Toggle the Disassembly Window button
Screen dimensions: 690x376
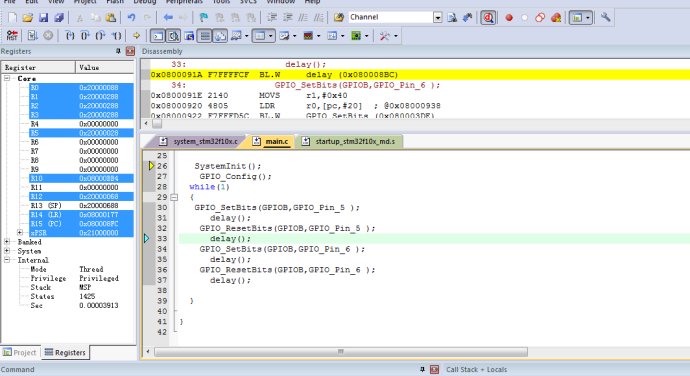tap(174, 36)
